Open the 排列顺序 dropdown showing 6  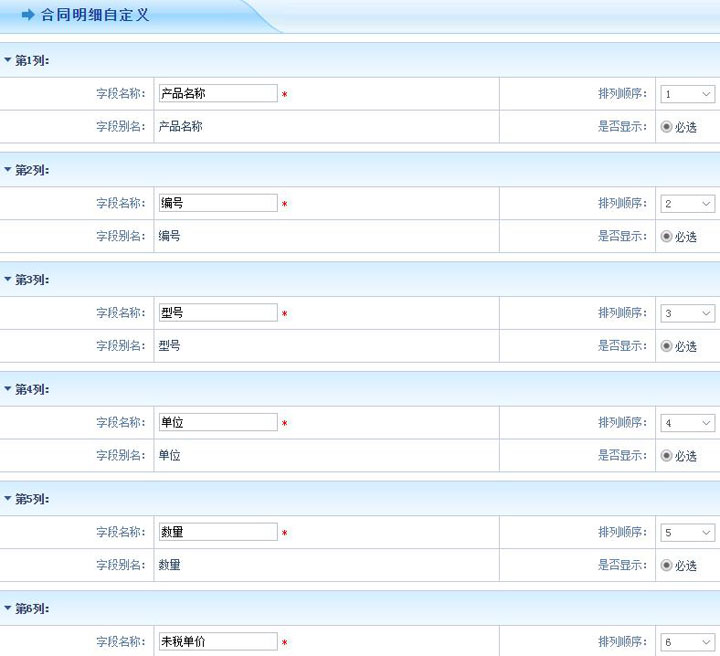pos(687,642)
